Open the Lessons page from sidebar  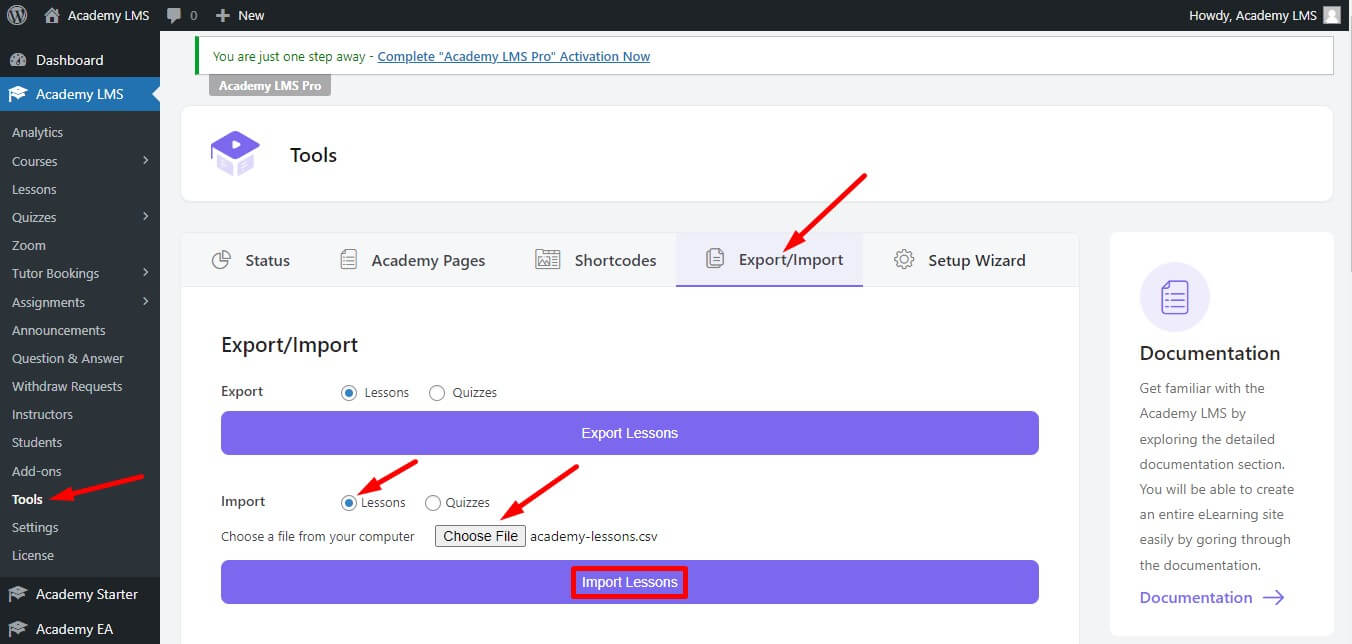click(x=35, y=189)
